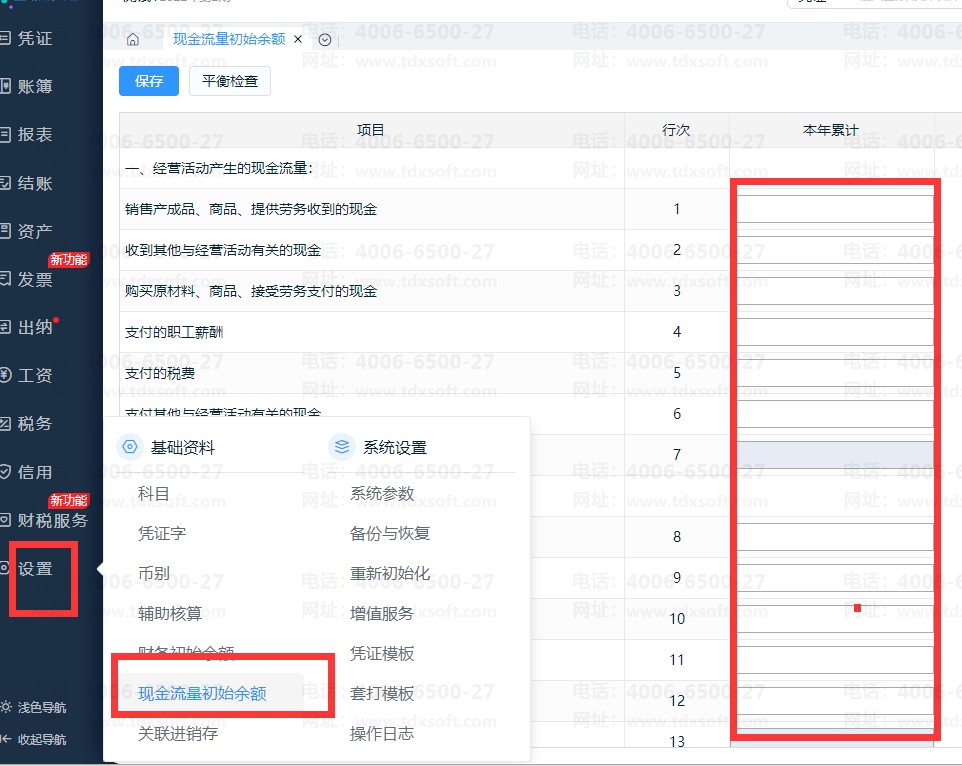This screenshot has height=766, width=962.
Task: Close the 现金流量初始余额 tab
Action: (298, 39)
